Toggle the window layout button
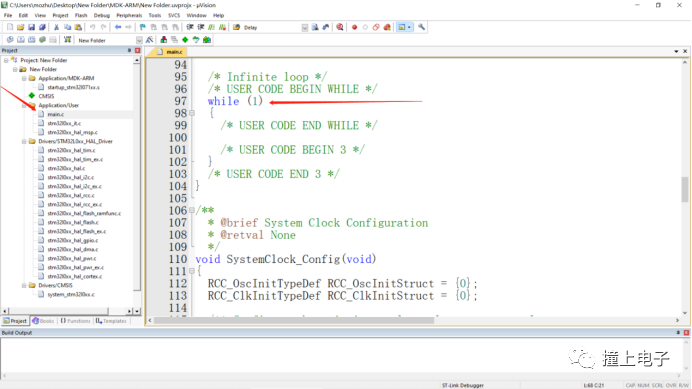The width and height of the screenshot is (692, 389). click(x=402, y=27)
